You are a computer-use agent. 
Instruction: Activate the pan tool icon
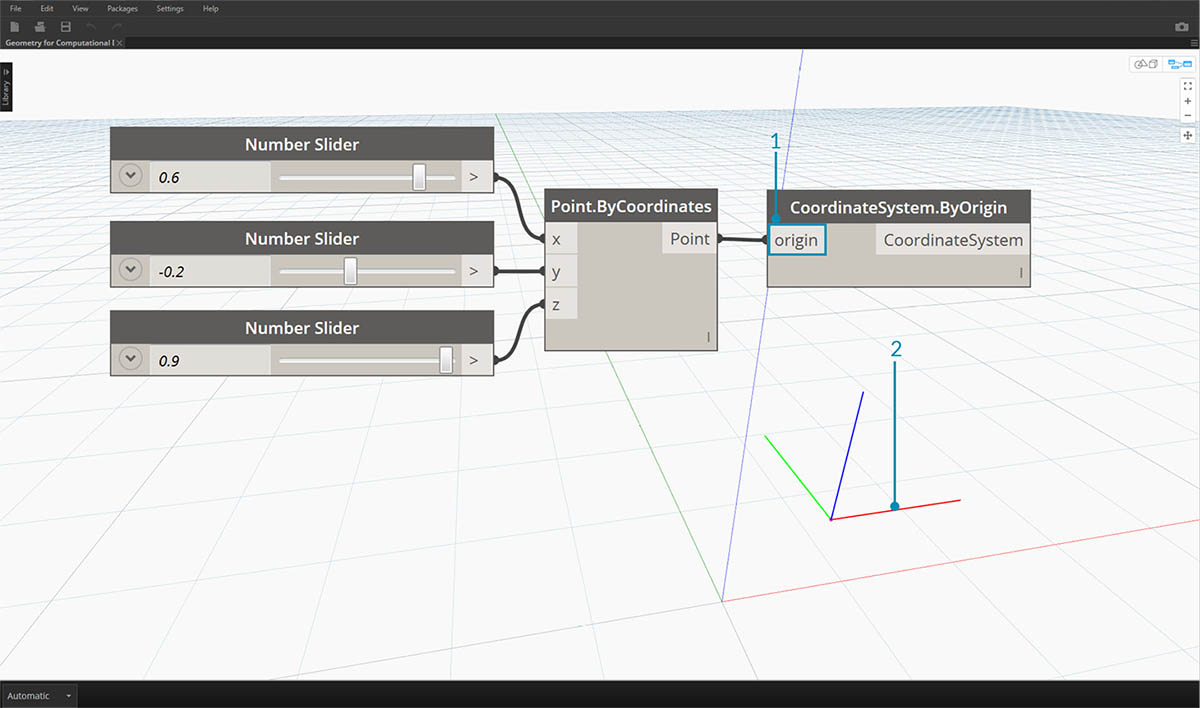tap(1188, 134)
